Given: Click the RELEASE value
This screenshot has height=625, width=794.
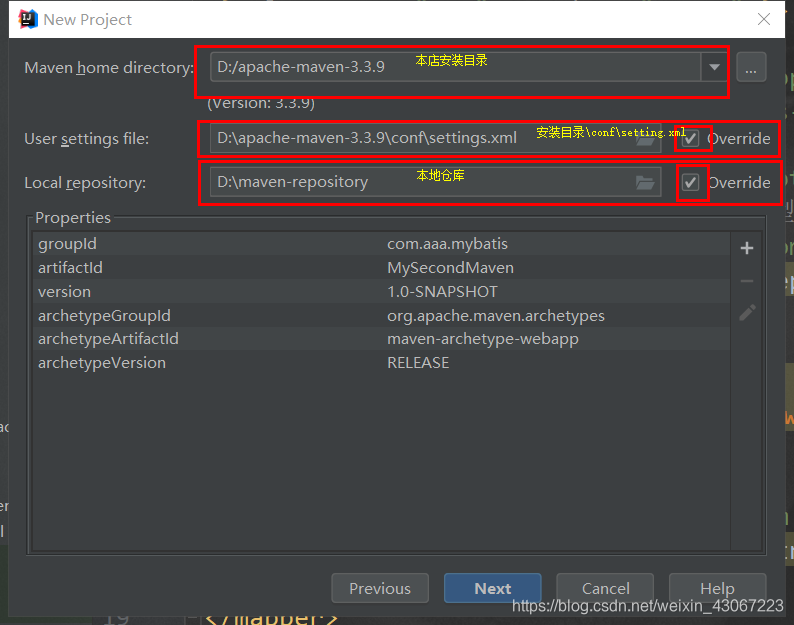Looking at the screenshot, I should click(418, 363).
